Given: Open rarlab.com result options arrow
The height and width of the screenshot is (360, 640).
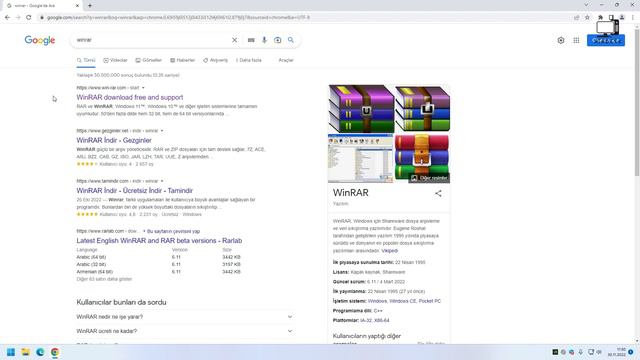Looking at the screenshot, I should tap(144, 231).
